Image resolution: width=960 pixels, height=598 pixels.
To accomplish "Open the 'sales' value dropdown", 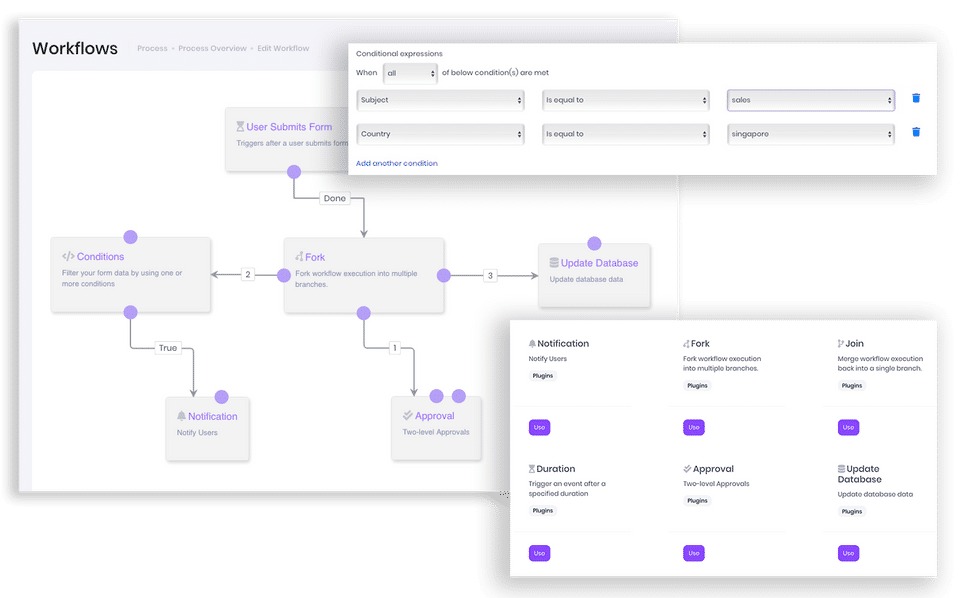I will tap(811, 100).
